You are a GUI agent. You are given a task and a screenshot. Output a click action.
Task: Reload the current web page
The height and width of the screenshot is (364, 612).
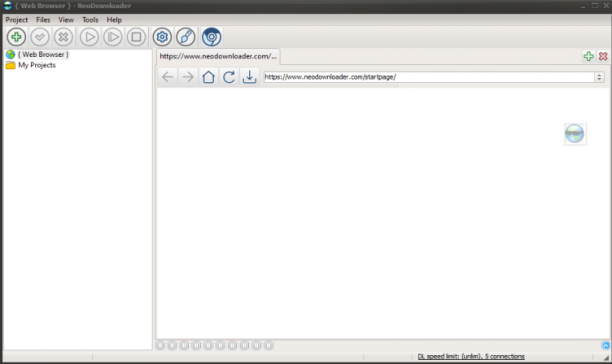click(229, 77)
